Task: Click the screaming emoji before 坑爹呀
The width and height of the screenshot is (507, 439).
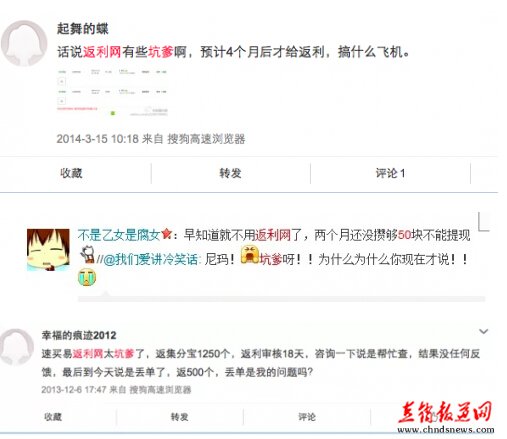Action: [x=250, y=255]
